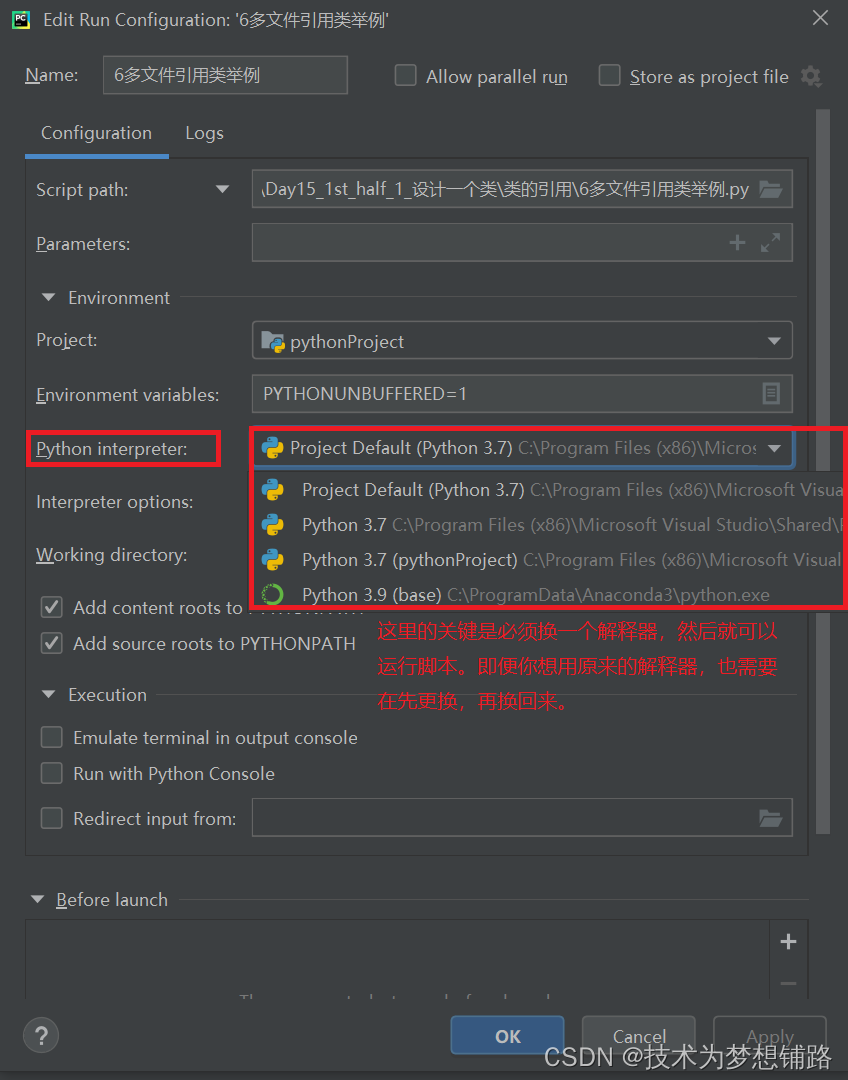
Task: Add a Before launch task with plus icon
Action: (x=788, y=941)
